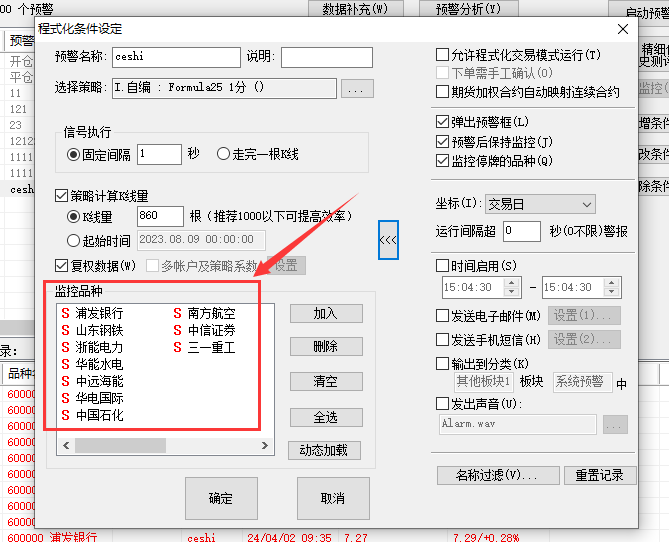Click 预警分析(Y) in background window

pos(469,9)
